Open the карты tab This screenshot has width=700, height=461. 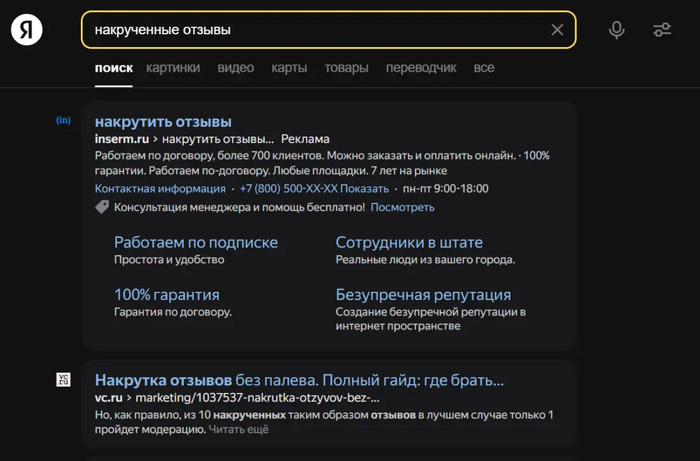click(x=289, y=68)
